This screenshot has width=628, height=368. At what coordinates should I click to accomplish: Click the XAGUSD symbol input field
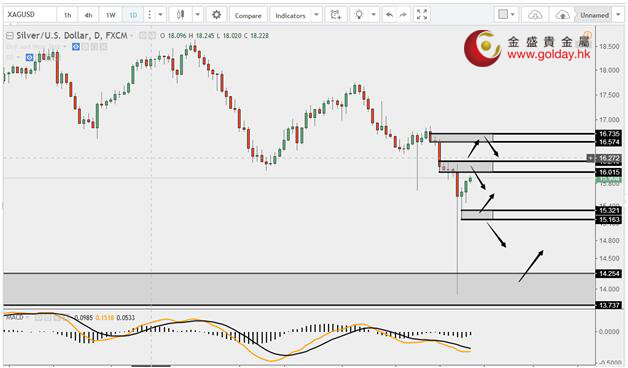[30, 15]
